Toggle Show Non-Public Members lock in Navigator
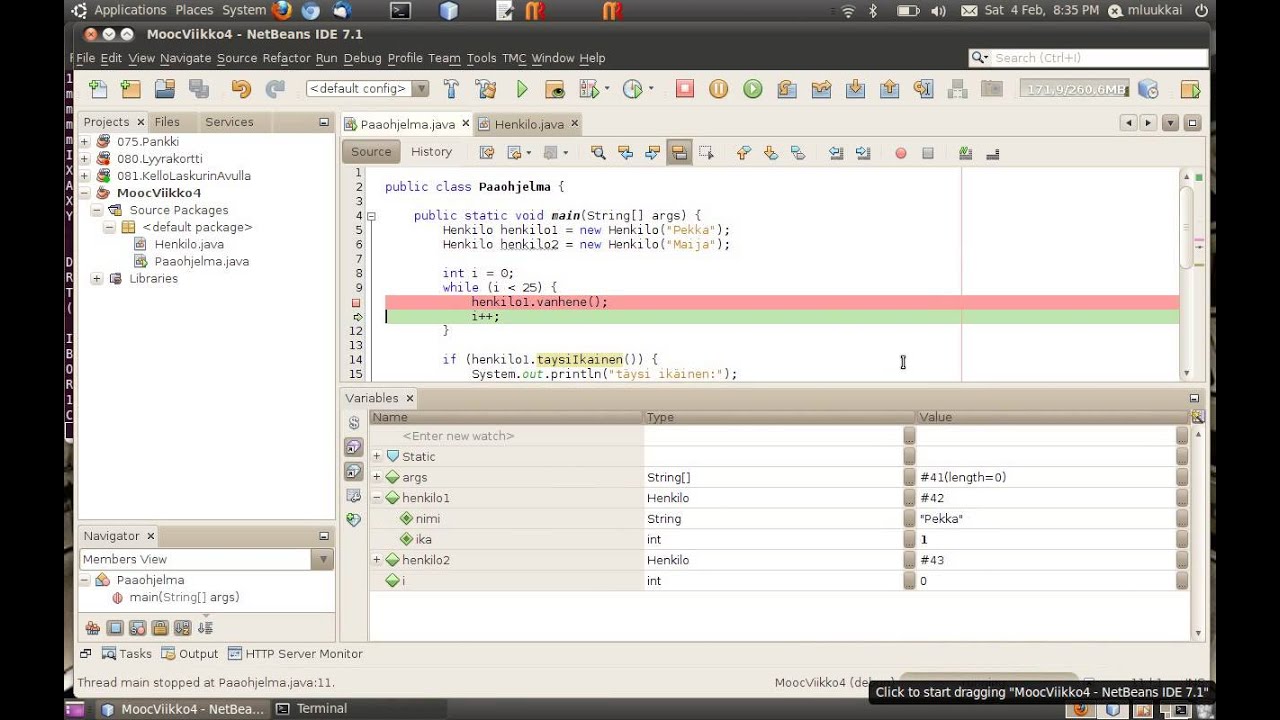The width and height of the screenshot is (1280, 720). [160, 628]
